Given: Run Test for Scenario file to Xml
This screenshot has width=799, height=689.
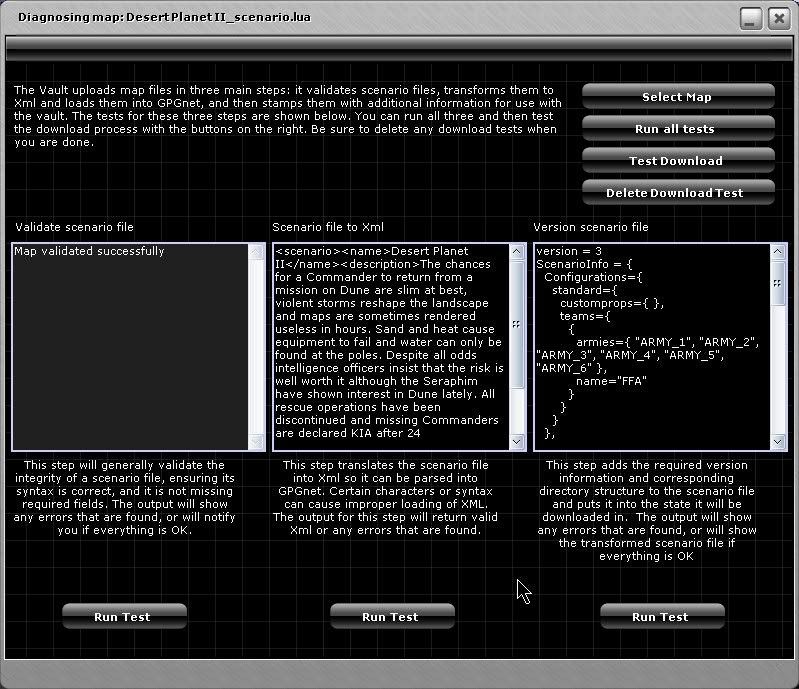Looking at the screenshot, I should tap(390, 617).
